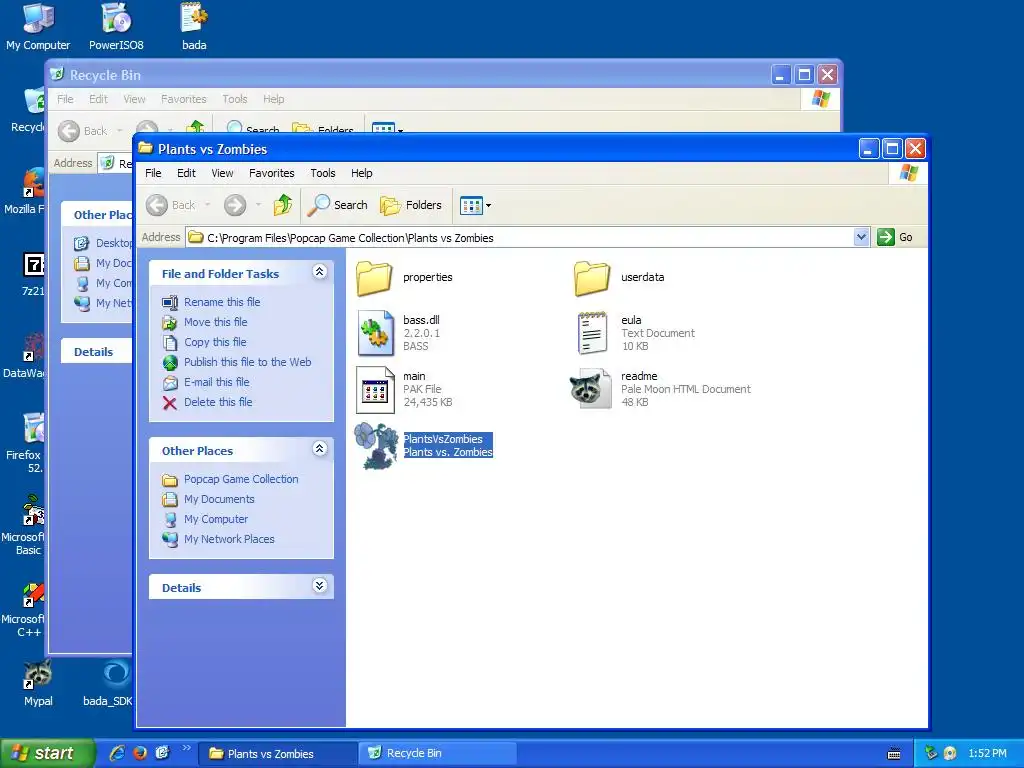The image size is (1024, 768).
Task: Open the Views dropdown button
Action: (475, 206)
